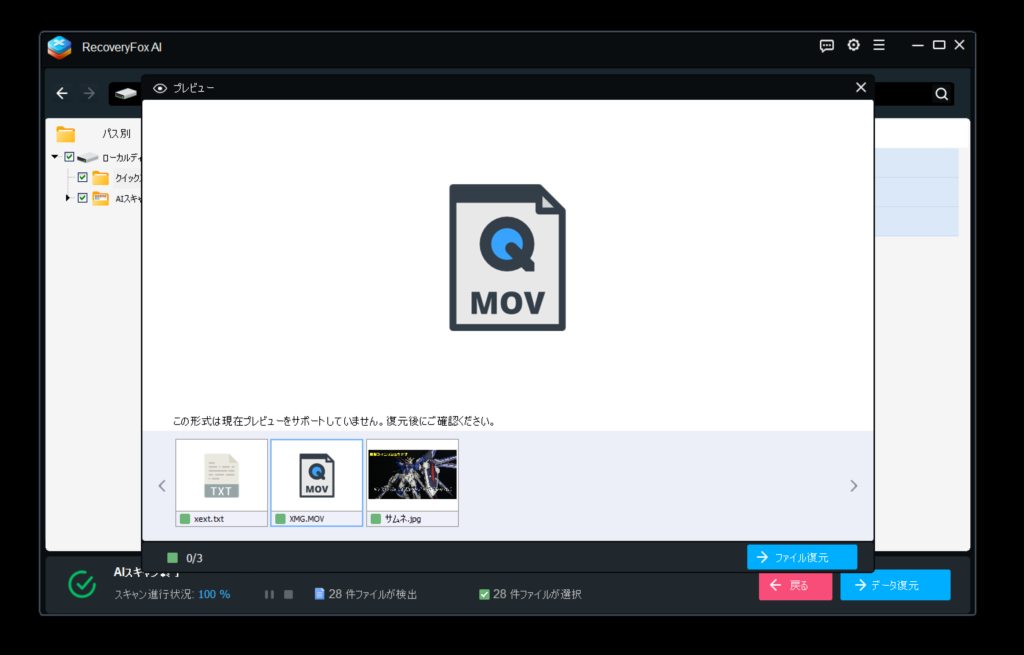Close the プレビュー preview dialog
Image resolution: width=1024 pixels, height=655 pixels.
861,88
